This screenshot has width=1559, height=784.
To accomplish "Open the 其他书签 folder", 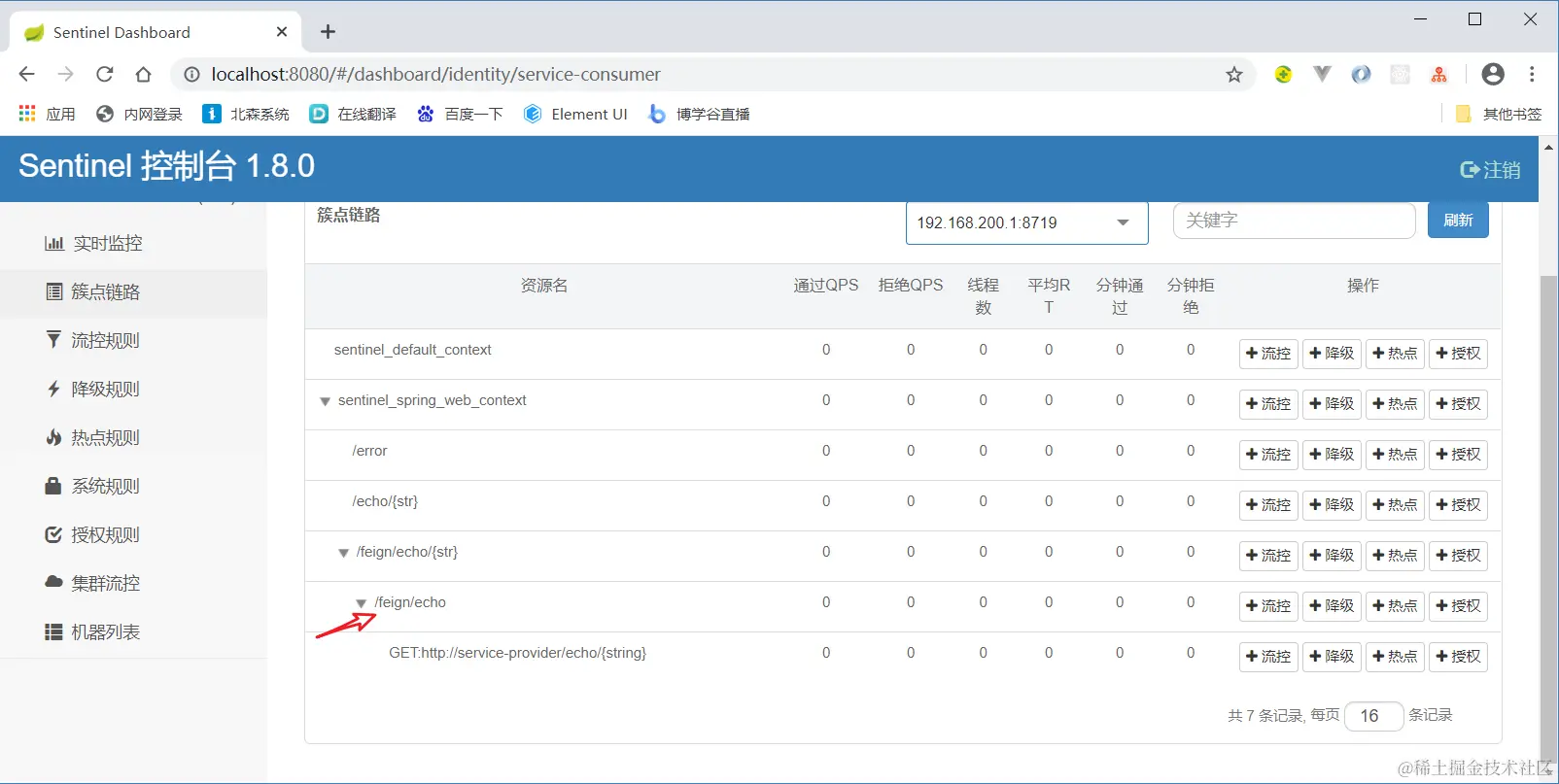I will [x=1498, y=114].
